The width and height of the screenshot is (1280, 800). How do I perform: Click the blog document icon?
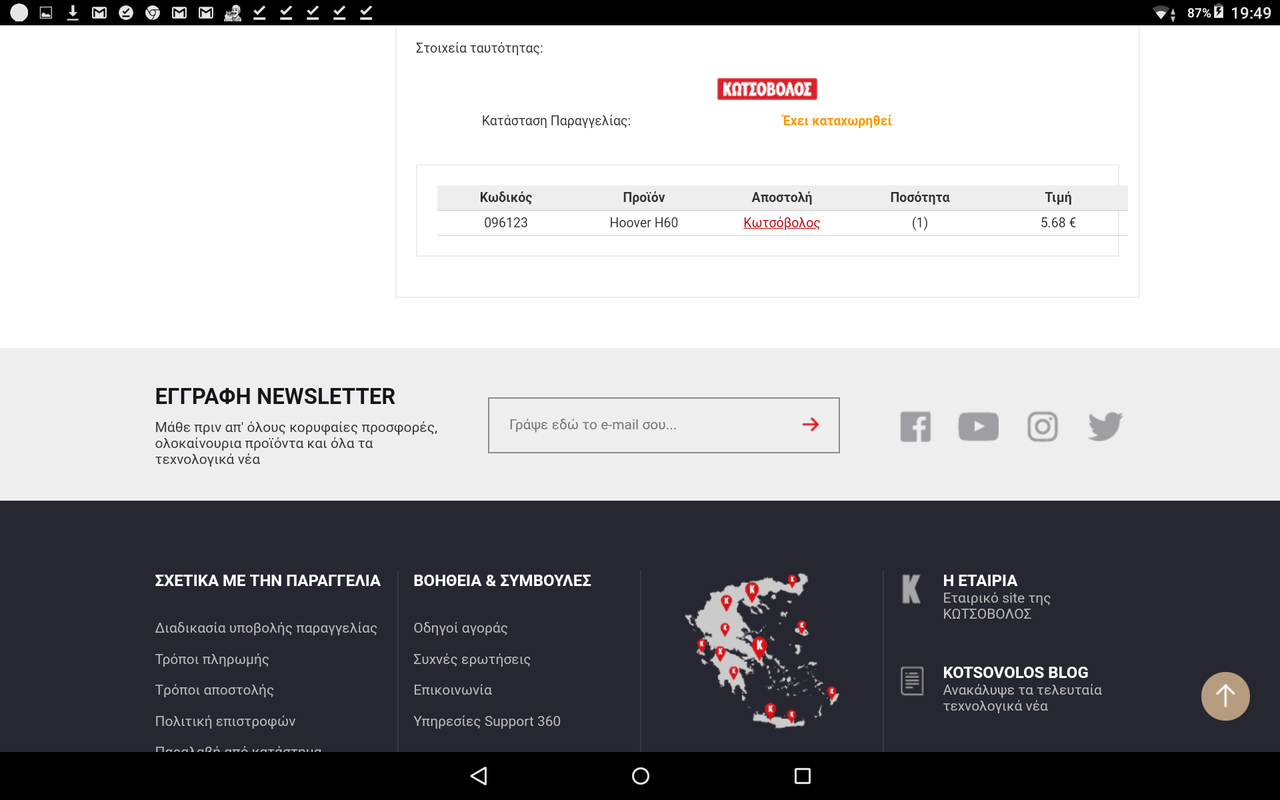point(911,681)
